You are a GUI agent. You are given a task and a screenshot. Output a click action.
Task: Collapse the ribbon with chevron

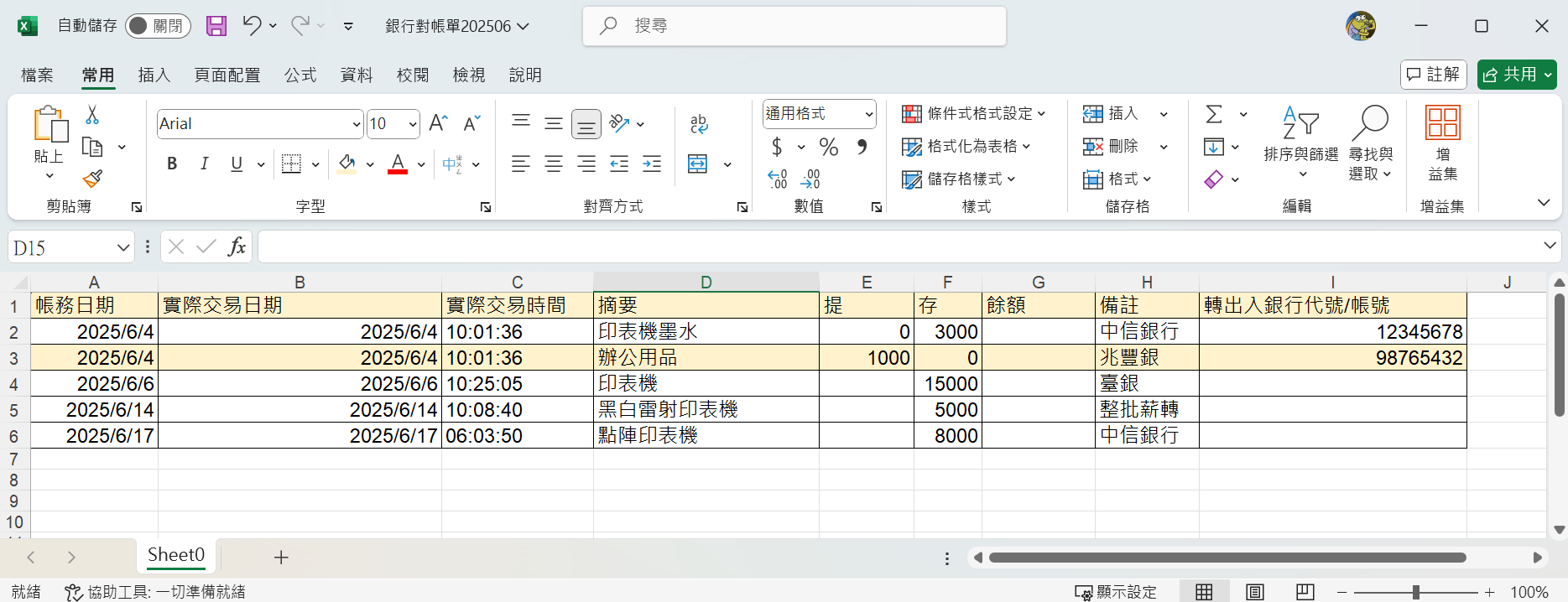pyautogui.click(x=1544, y=202)
